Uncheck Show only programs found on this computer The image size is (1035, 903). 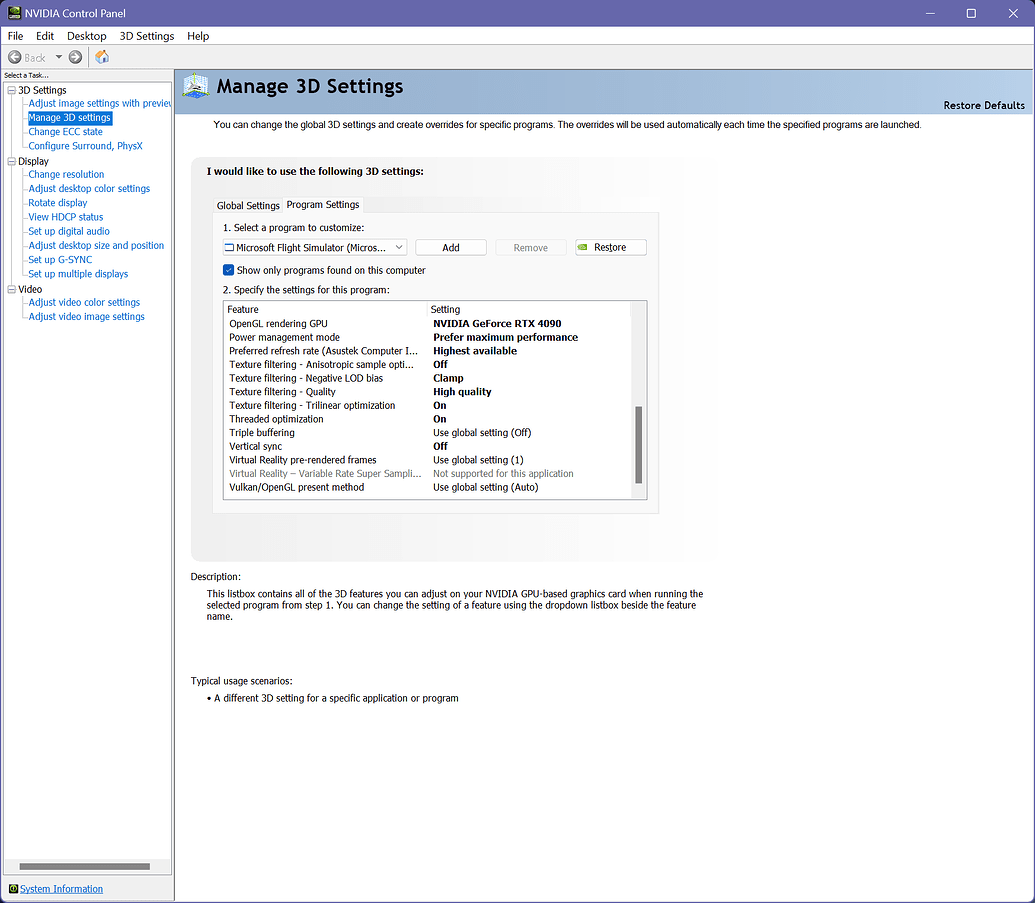pyautogui.click(x=228, y=269)
